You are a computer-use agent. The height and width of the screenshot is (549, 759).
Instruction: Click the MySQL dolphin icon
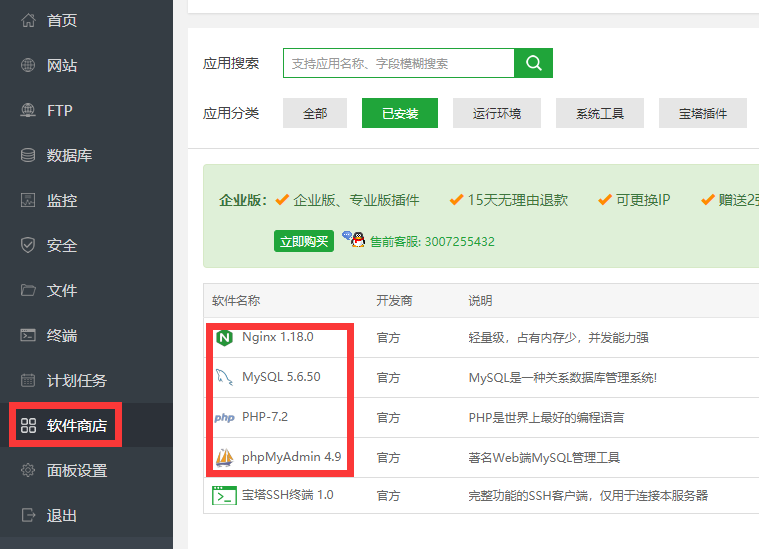tap(224, 377)
